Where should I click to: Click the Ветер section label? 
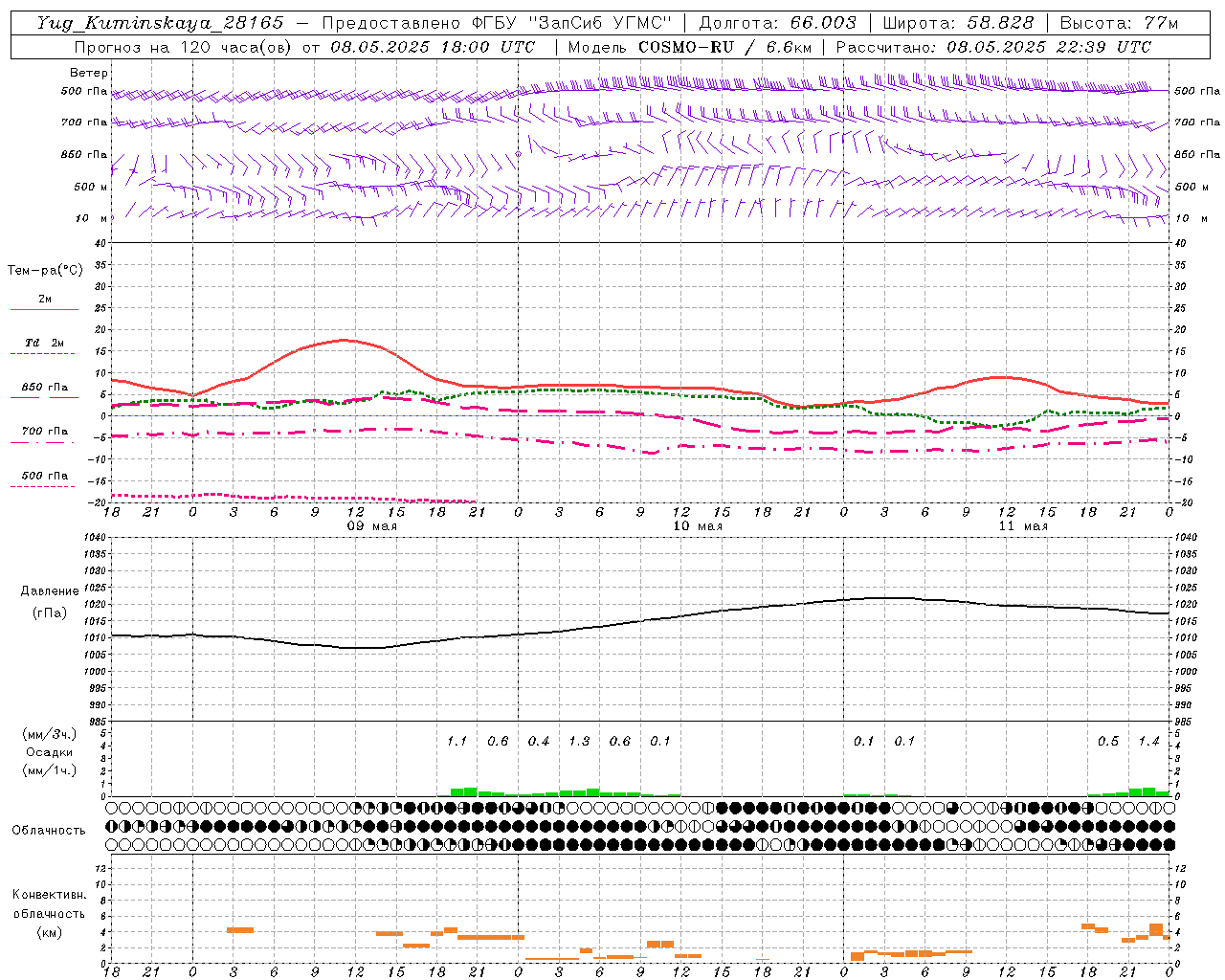point(89,73)
